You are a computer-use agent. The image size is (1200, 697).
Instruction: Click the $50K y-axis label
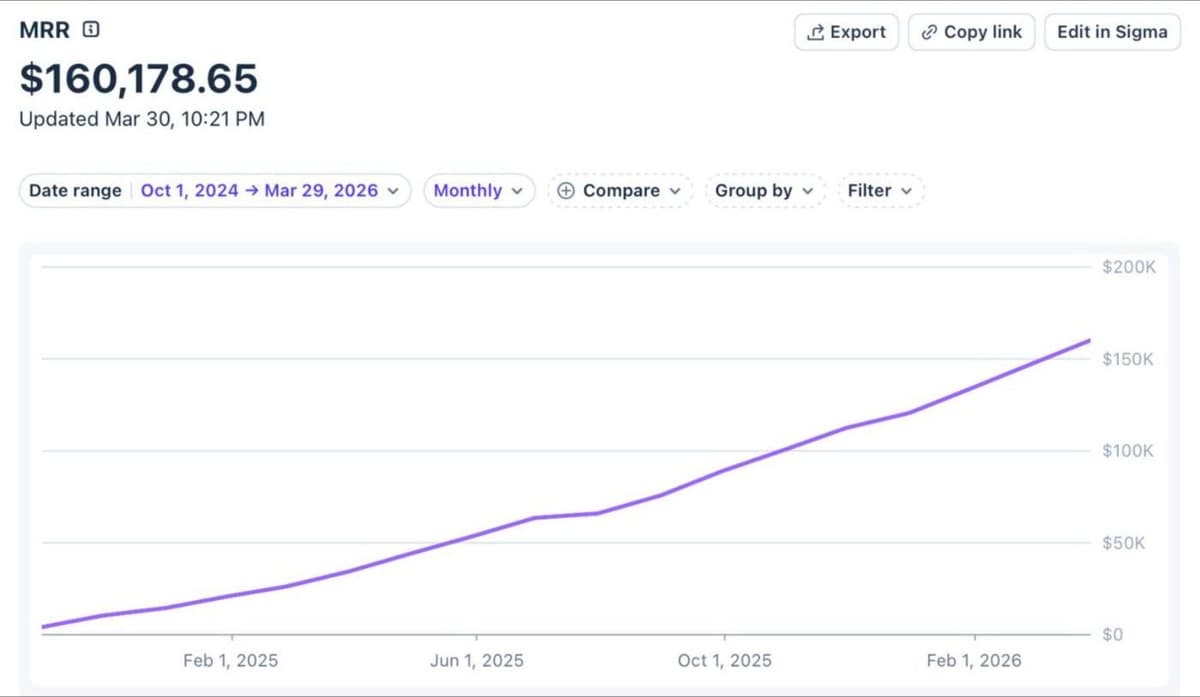pyautogui.click(x=1124, y=543)
